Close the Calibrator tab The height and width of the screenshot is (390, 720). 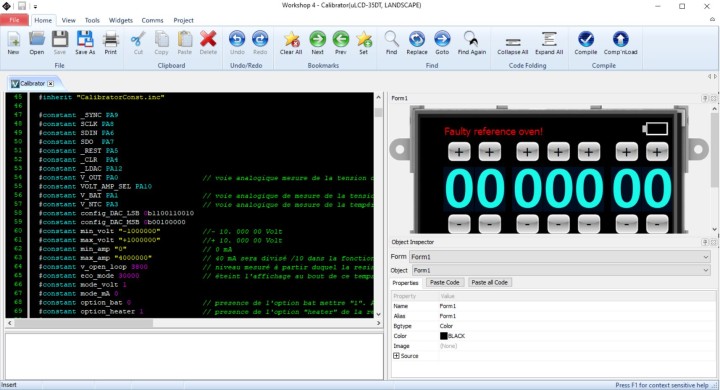click(51, 84)
